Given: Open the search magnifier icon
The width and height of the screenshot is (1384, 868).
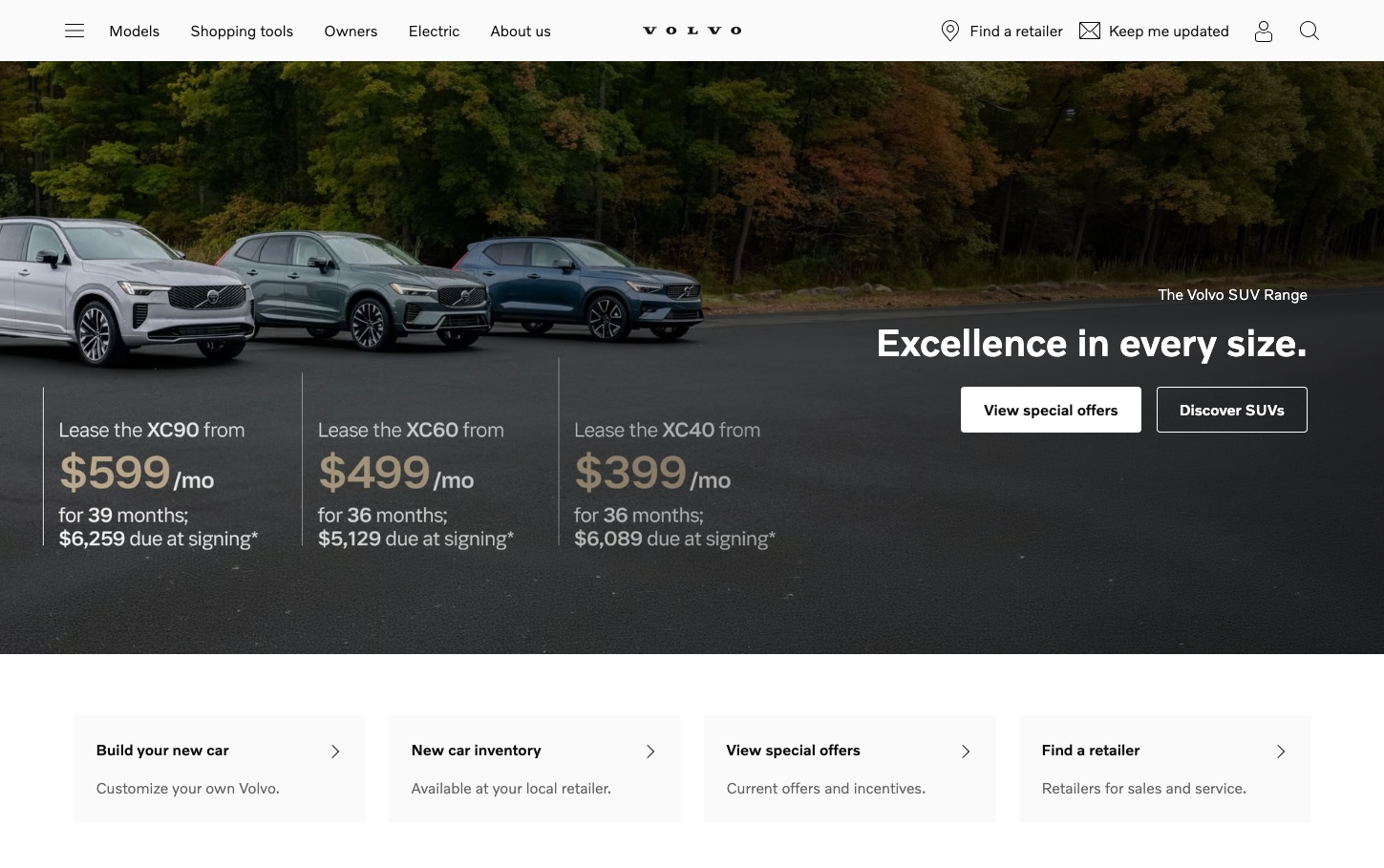Looking at the screenshot, I should click(1309, 31).
